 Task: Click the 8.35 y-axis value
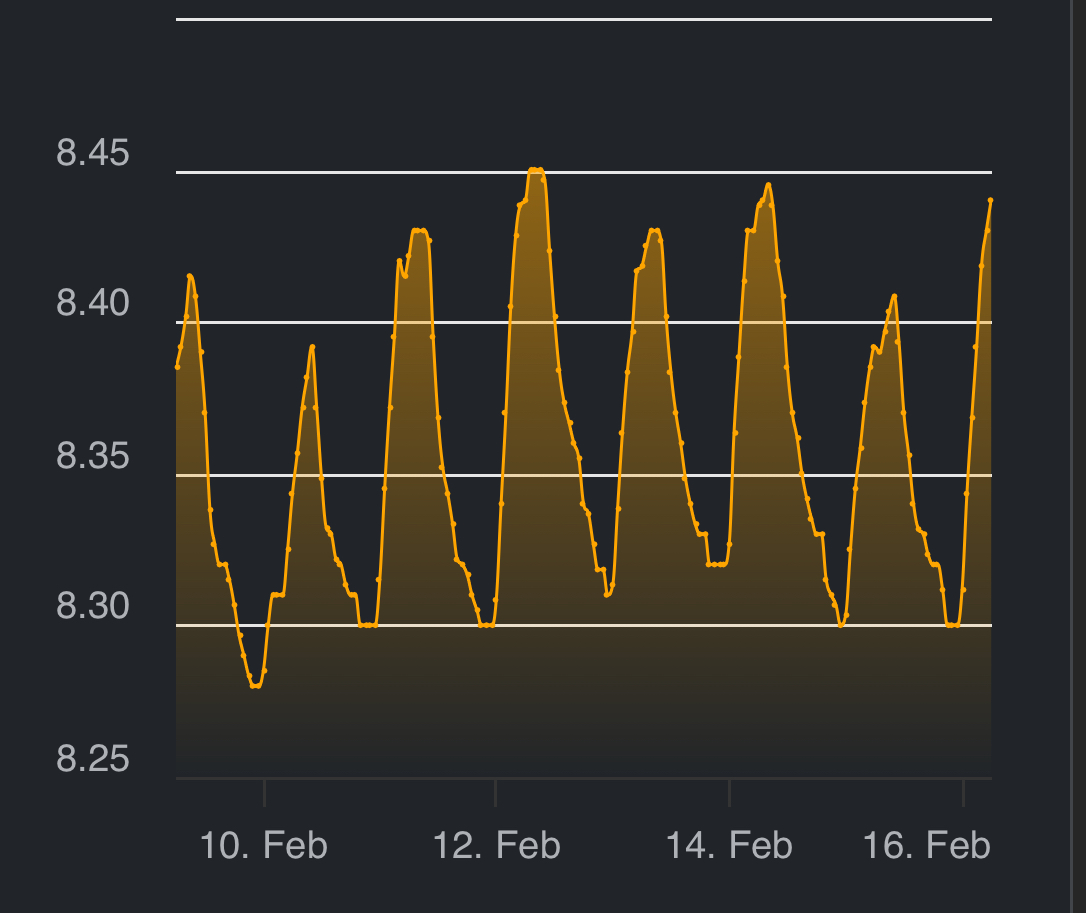tap(93, 456)
